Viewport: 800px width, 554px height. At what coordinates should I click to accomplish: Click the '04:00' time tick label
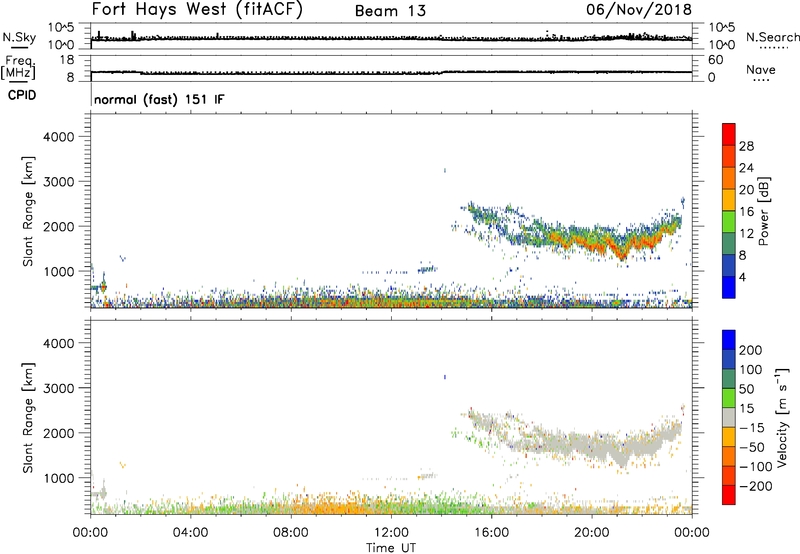click(x=190, y=533)
